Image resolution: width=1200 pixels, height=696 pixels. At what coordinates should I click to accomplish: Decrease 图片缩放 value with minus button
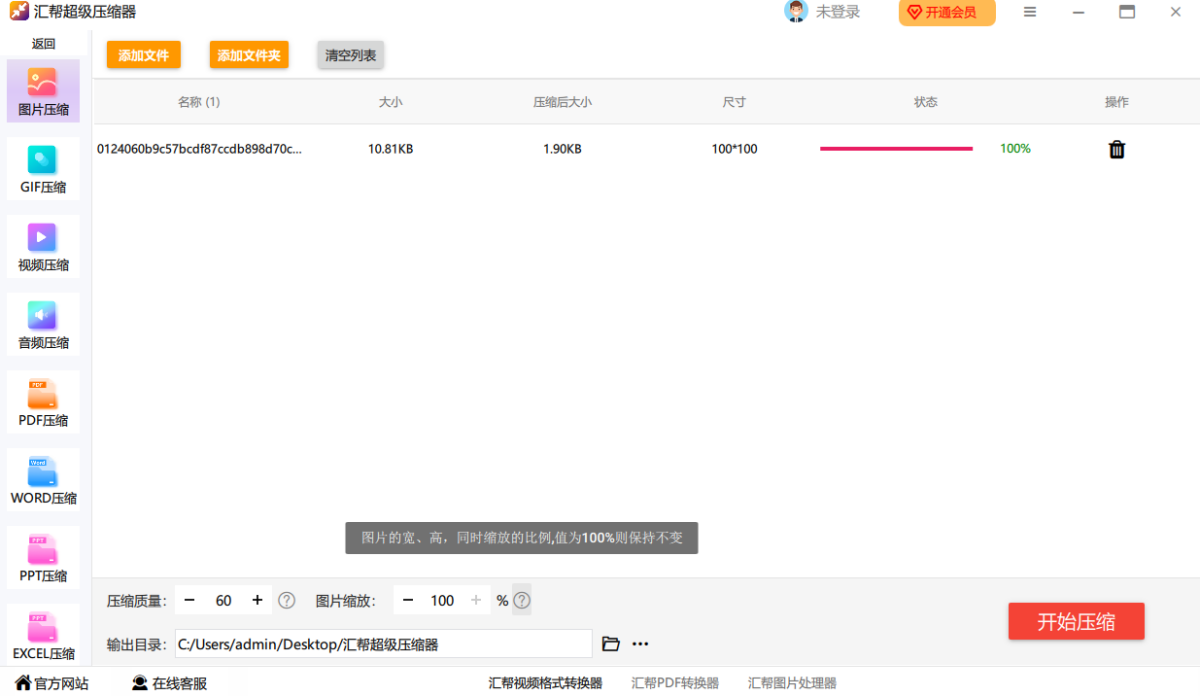408,600
